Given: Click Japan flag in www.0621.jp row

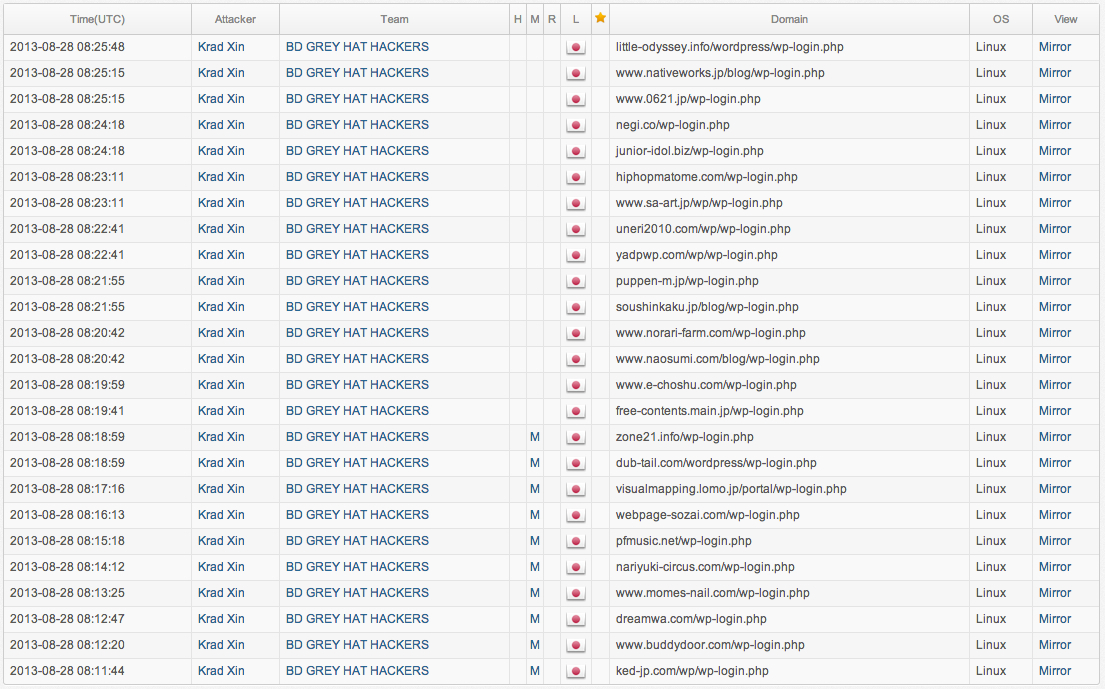Looking at the screenshot, I should 576,99.
